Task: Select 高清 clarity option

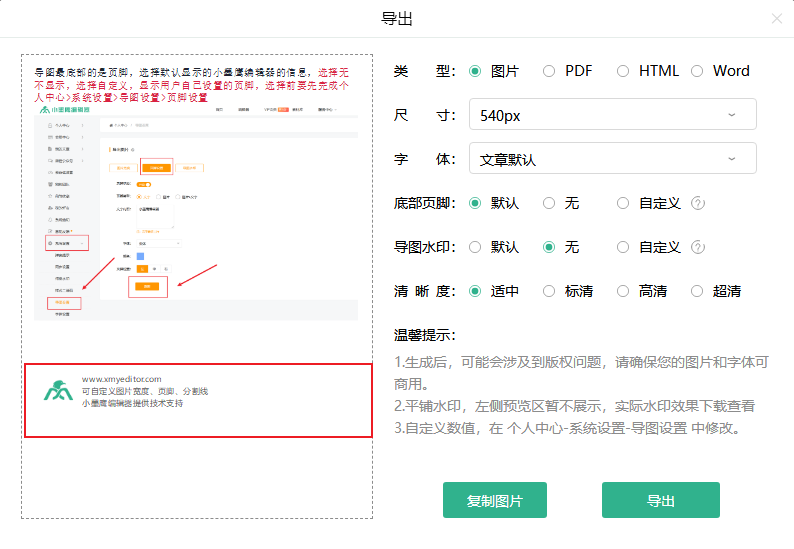Action: tap(623, 291)
